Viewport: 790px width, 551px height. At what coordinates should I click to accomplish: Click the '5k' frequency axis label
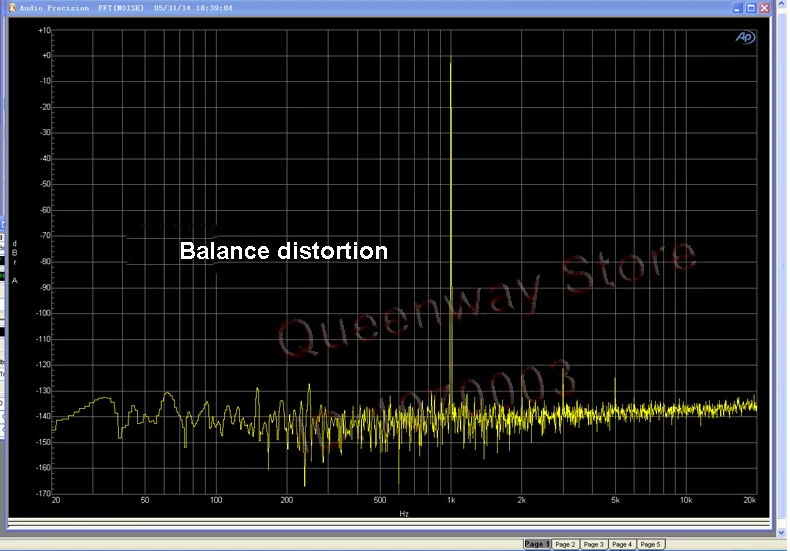point(615,500)
